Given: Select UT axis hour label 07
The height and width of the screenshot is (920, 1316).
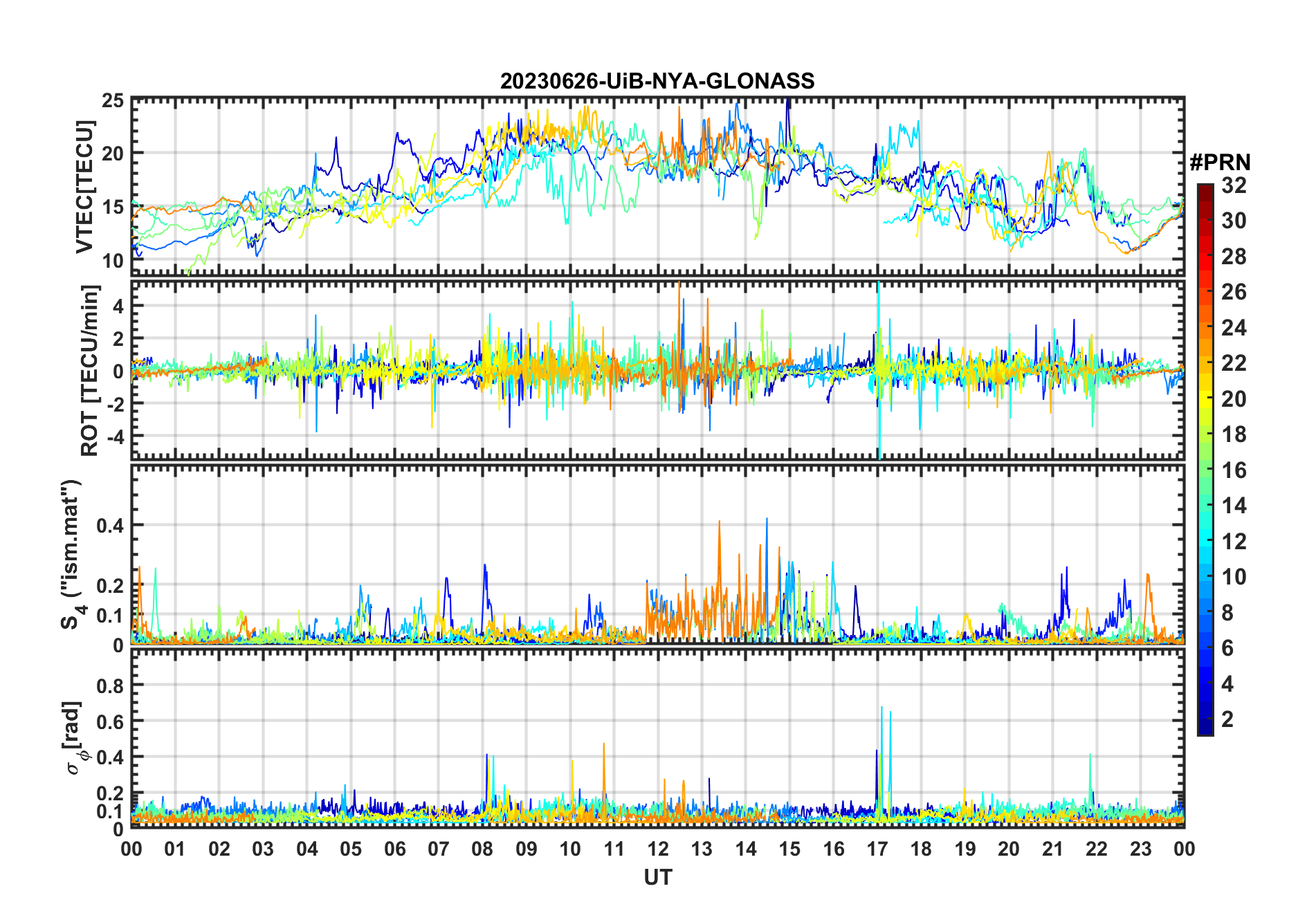Looking at the screenshot, I should coord(439,849).
